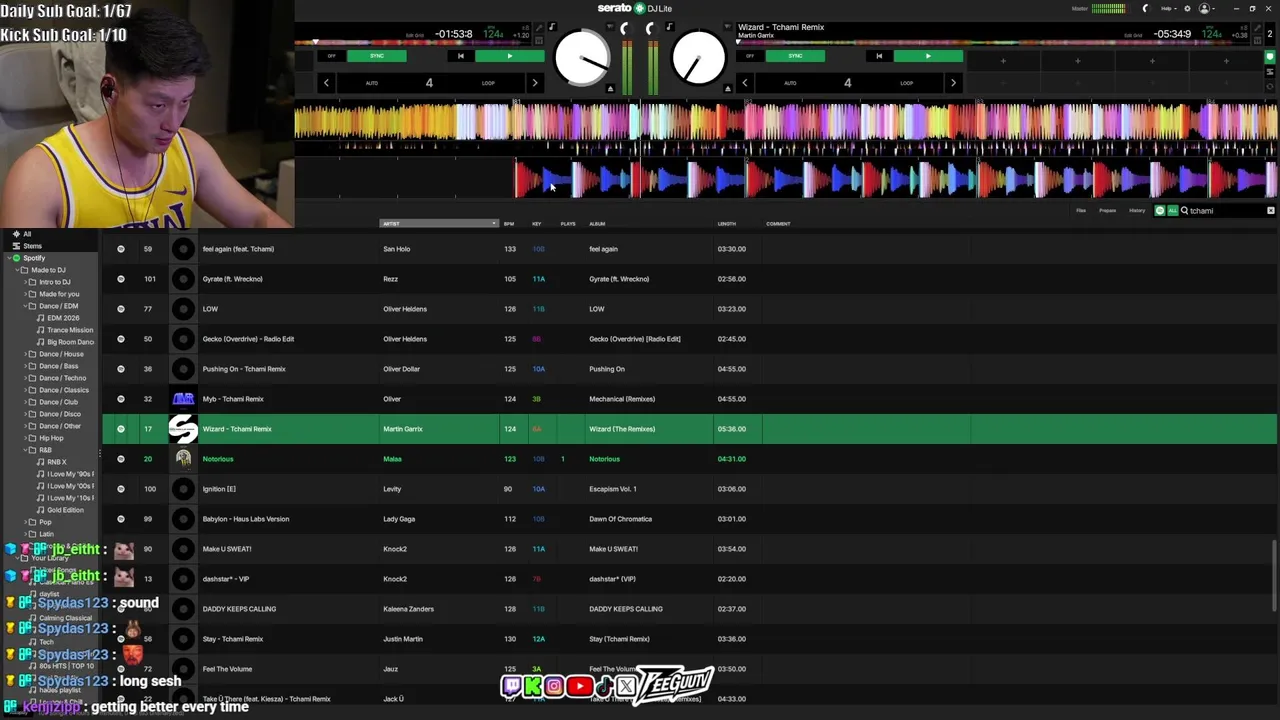Image resolution: width=1280 pixels, height=720 pixels.
Task: Enable SYNC on the left deck
Action: pos(377,56)
